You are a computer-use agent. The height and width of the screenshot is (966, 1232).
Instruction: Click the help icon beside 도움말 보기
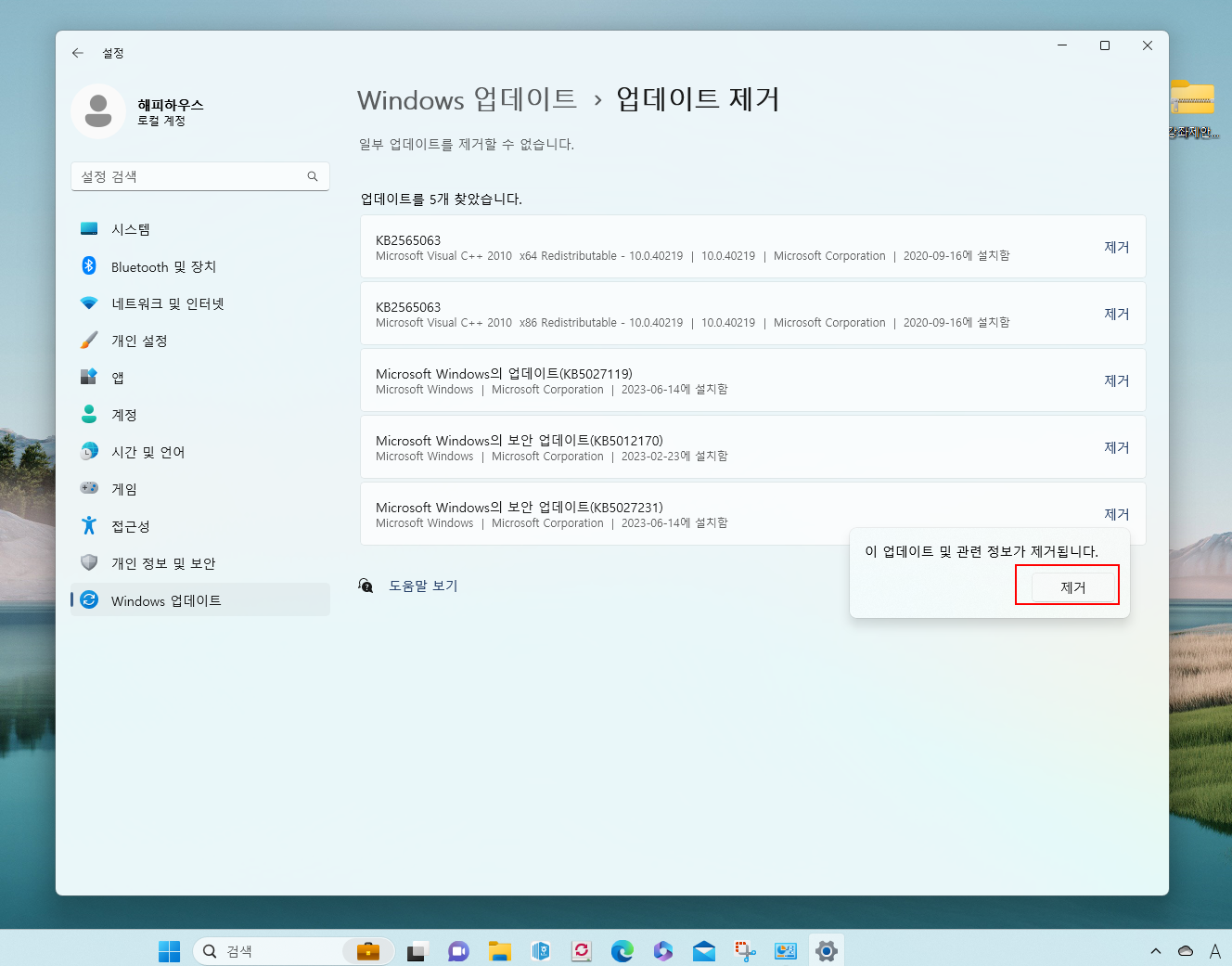click(x=366, y=586)
